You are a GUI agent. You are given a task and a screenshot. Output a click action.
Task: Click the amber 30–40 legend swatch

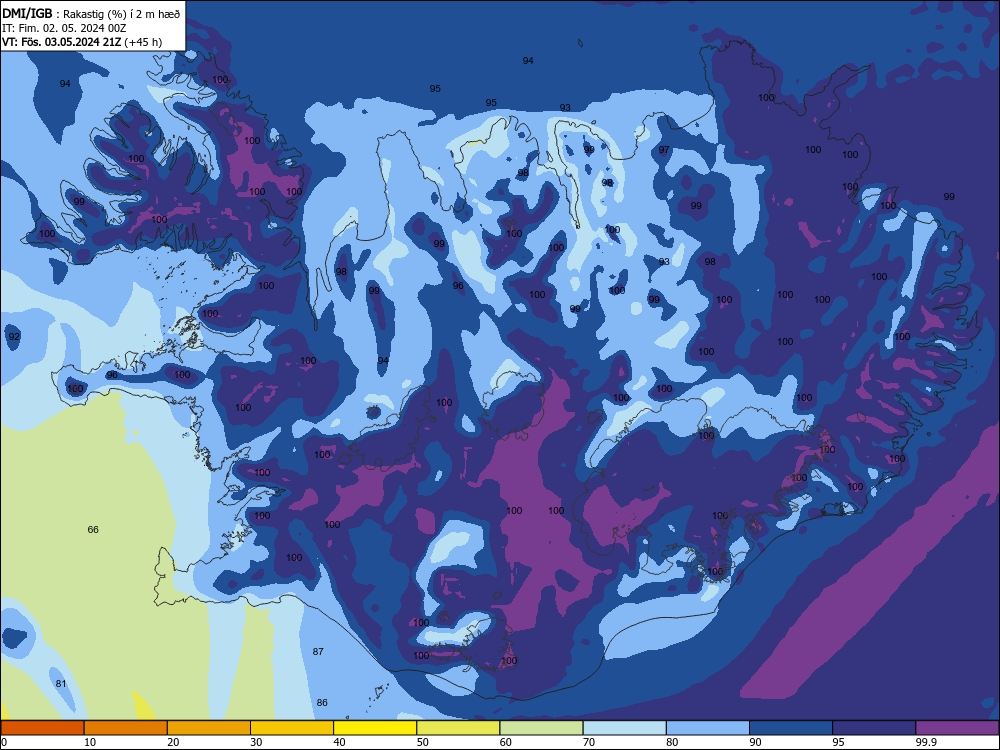click(292, 728)
